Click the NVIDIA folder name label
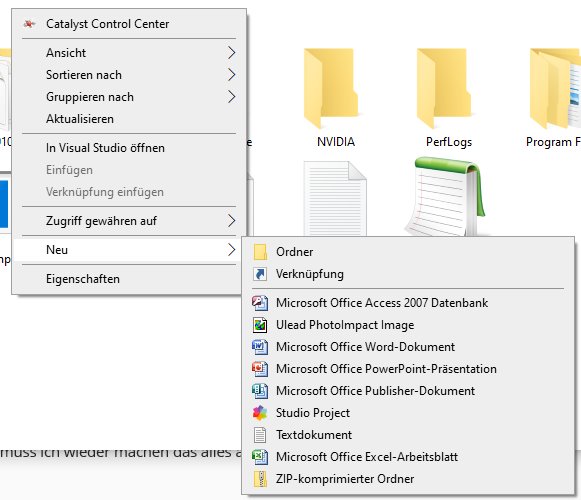581x500 pixels. pos(336,142)
